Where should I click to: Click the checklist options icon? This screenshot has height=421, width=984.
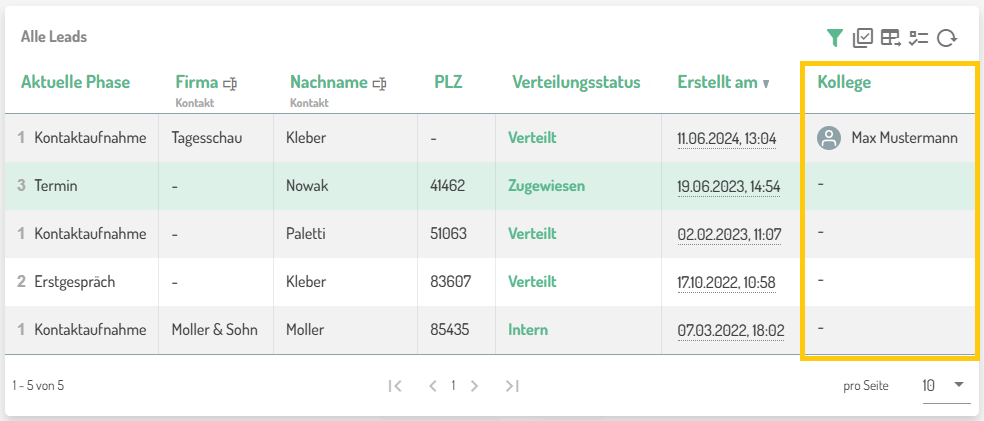tap(919, 38)
